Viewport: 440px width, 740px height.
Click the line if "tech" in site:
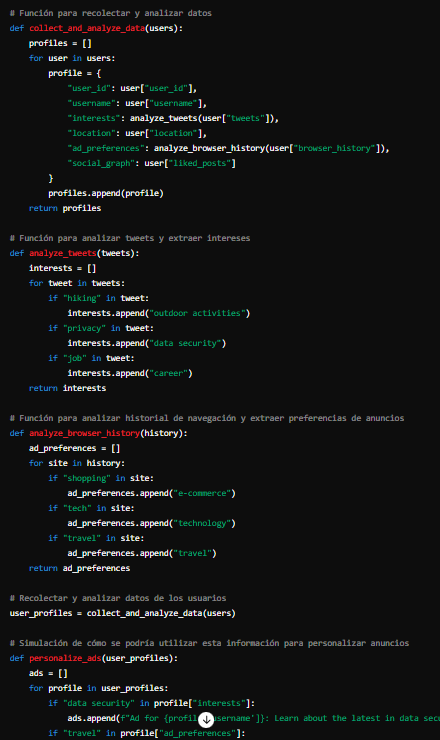[x=91, y=508]
